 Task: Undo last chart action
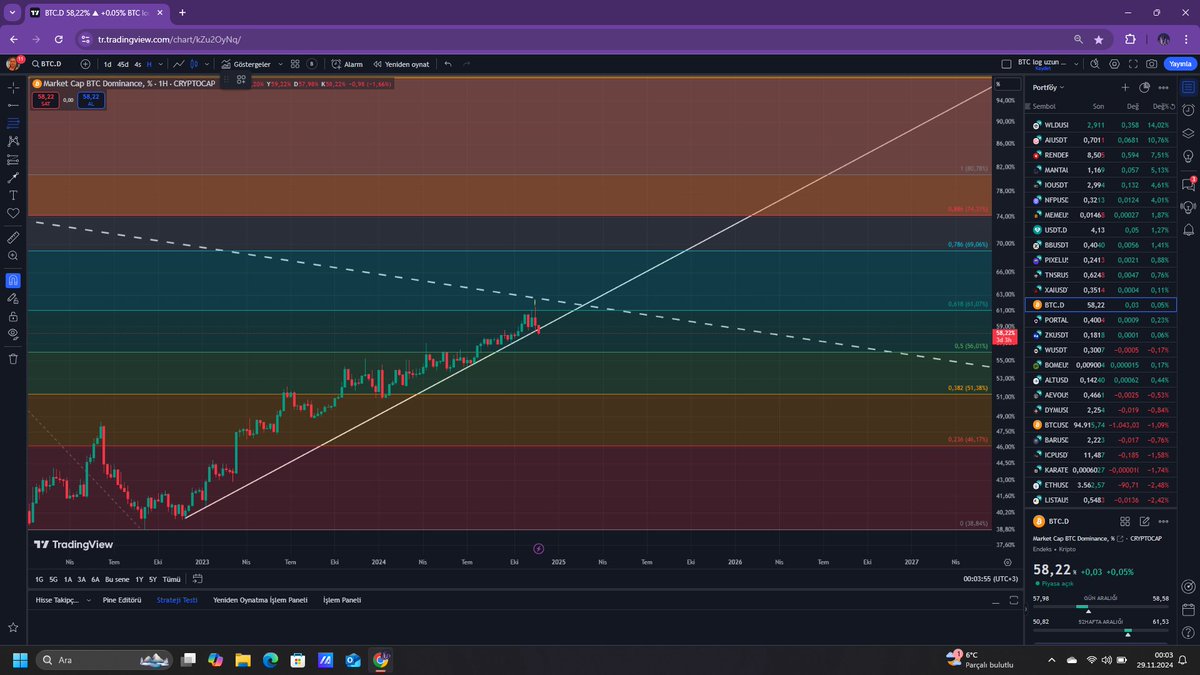448,64
